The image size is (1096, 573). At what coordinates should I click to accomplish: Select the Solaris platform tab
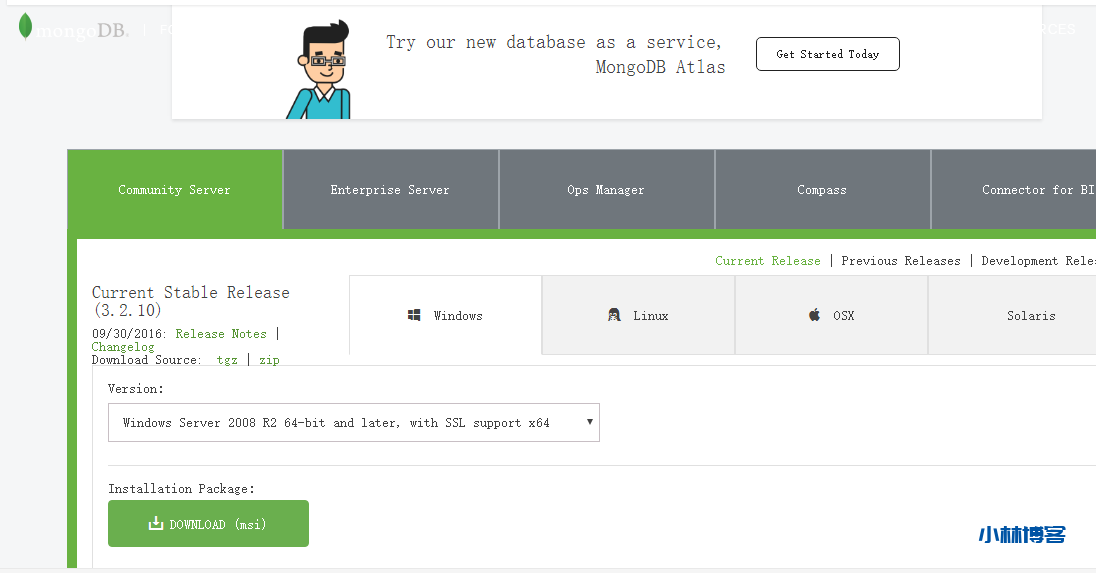coord(1012,315)
